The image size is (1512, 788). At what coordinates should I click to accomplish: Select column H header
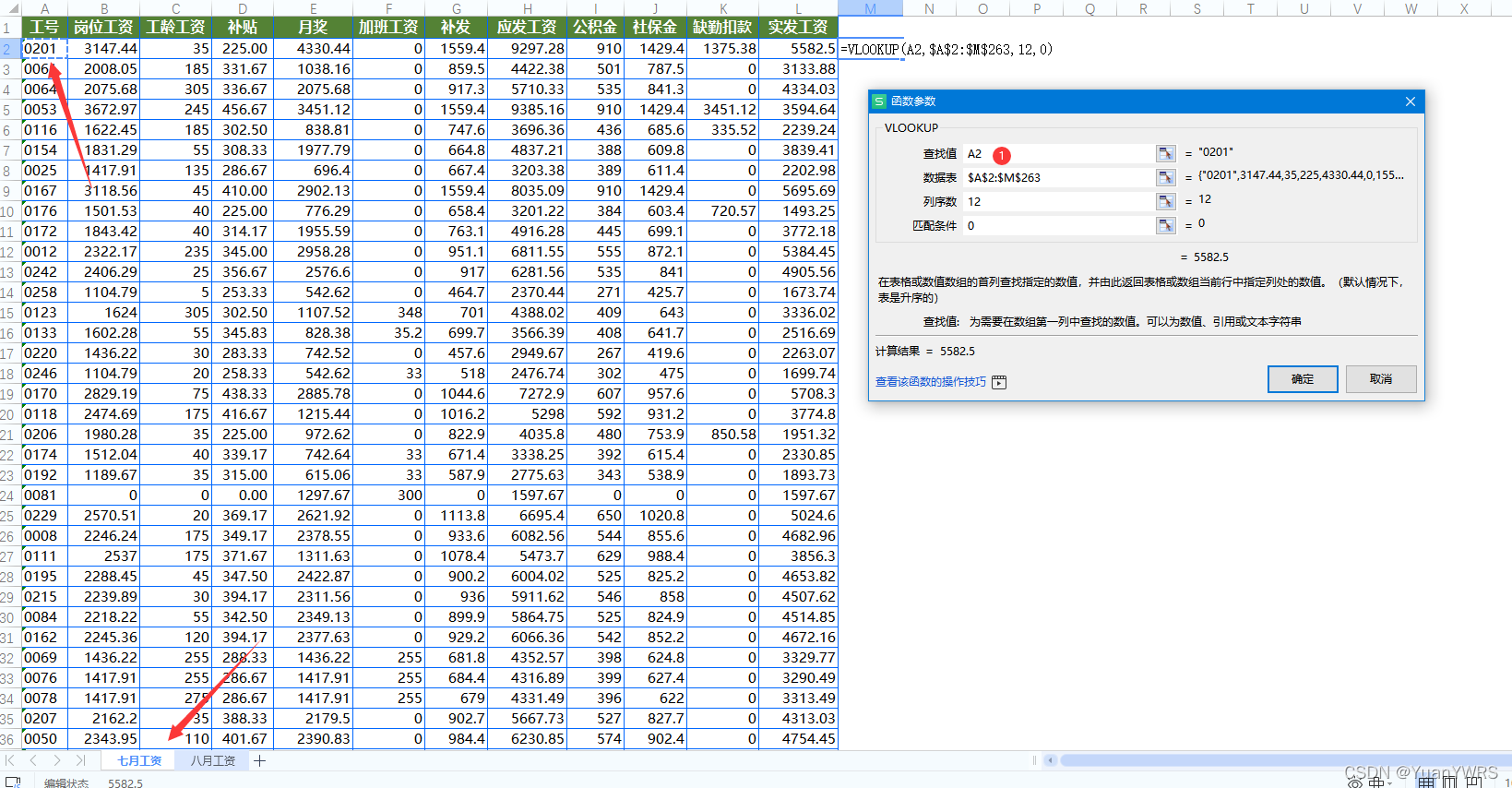pos(528,8)
